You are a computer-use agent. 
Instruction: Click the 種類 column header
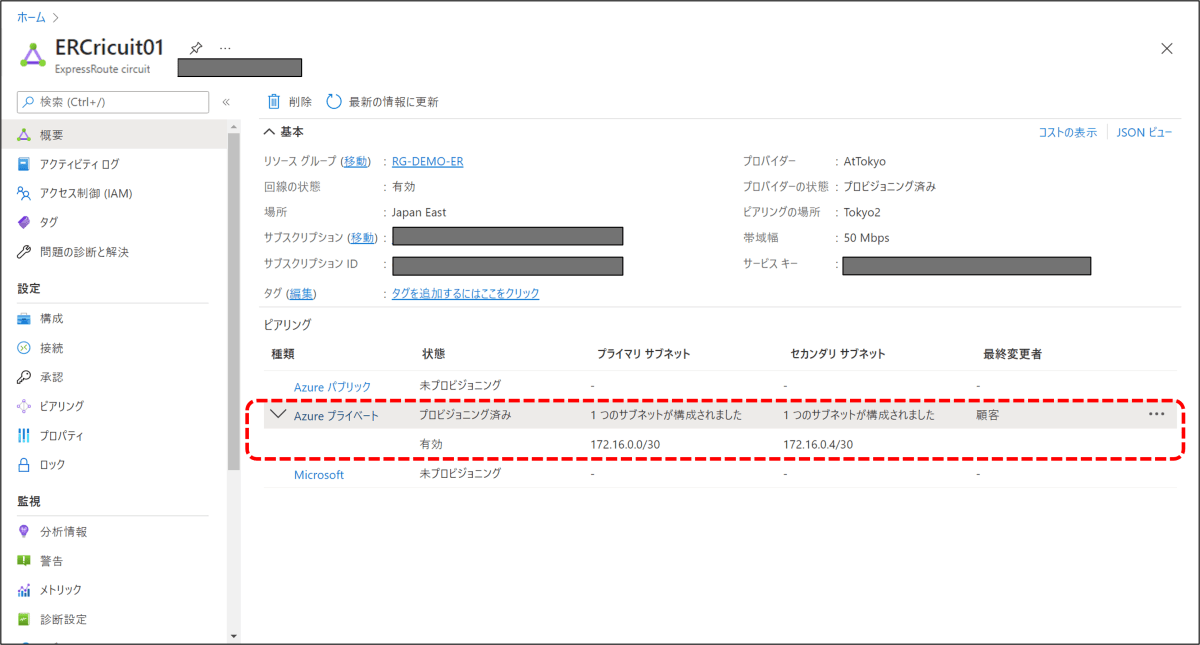click(x=283, y=354)
